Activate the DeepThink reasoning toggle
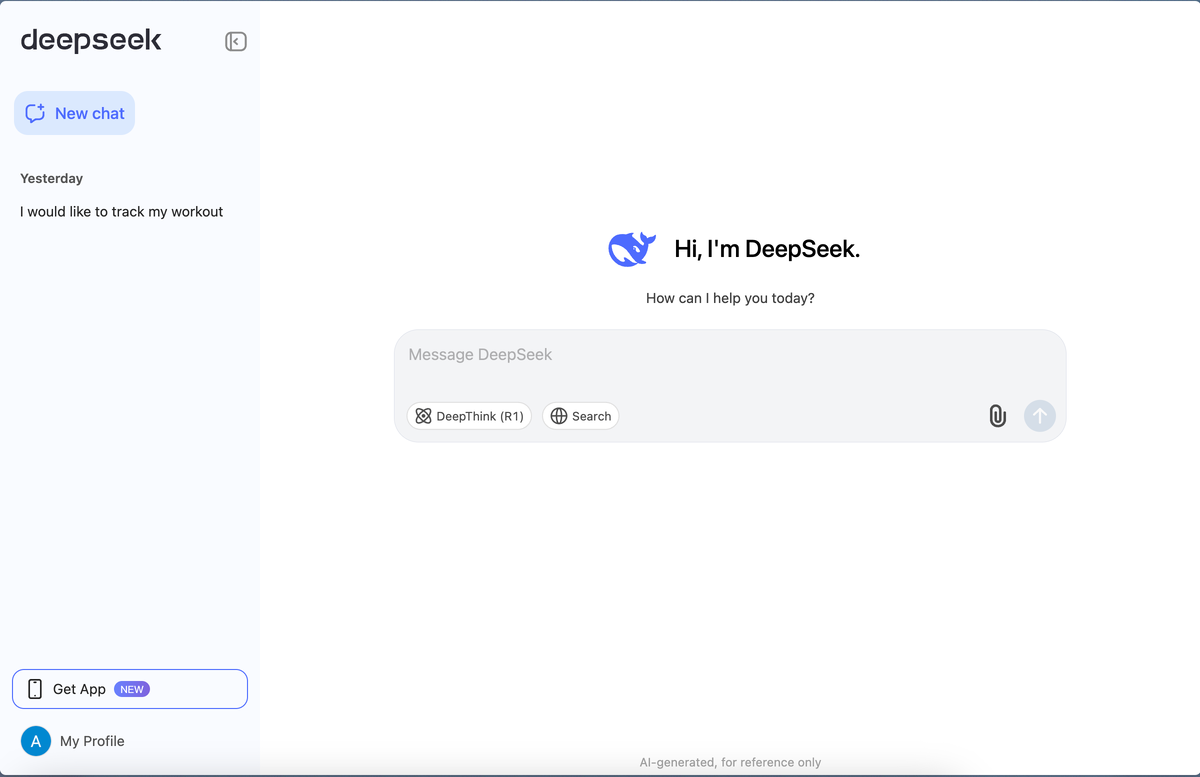The width and height of the screenshot is (1200, 777). 469,415
